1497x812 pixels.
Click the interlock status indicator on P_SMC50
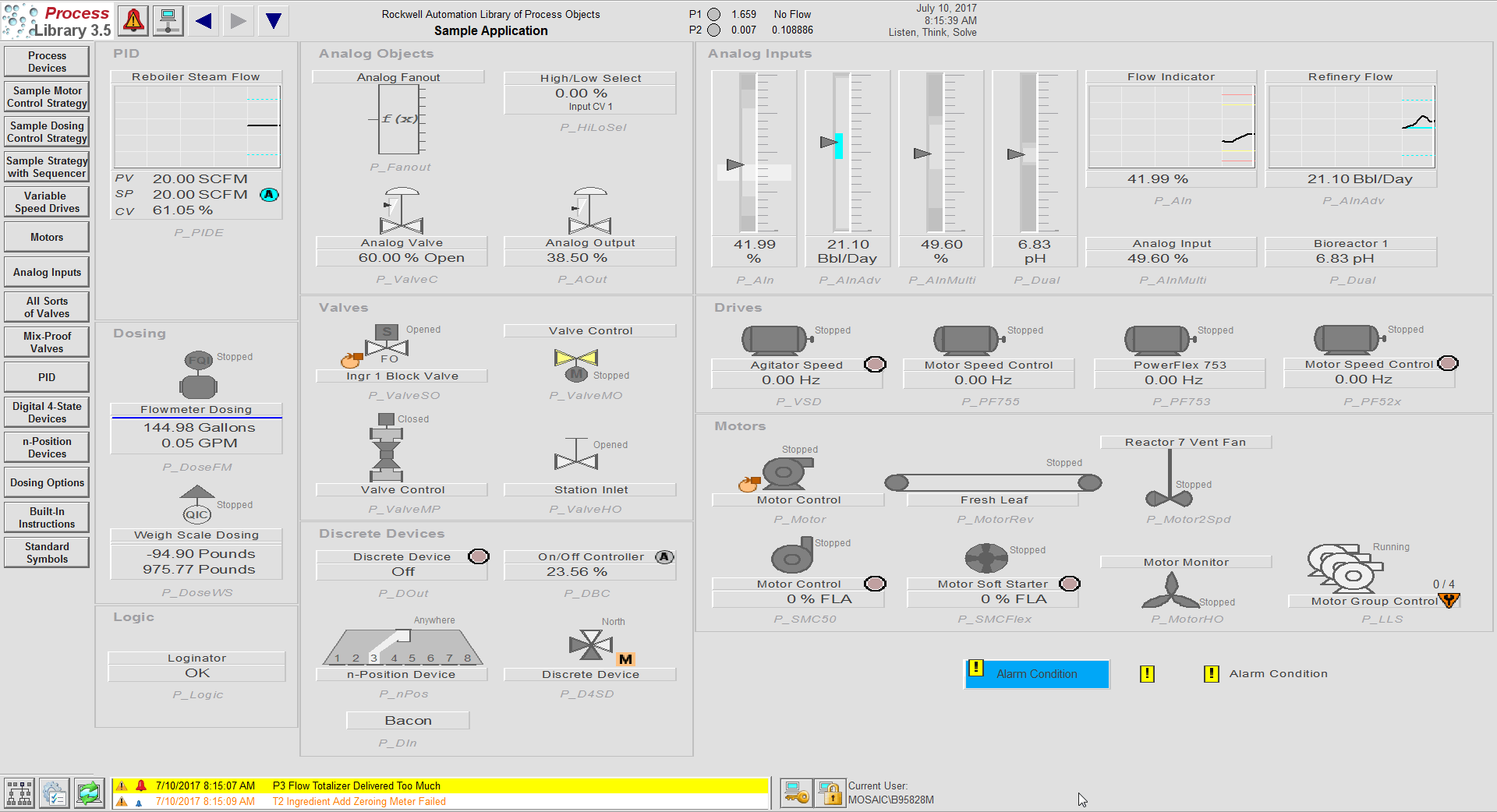(875, 584)
